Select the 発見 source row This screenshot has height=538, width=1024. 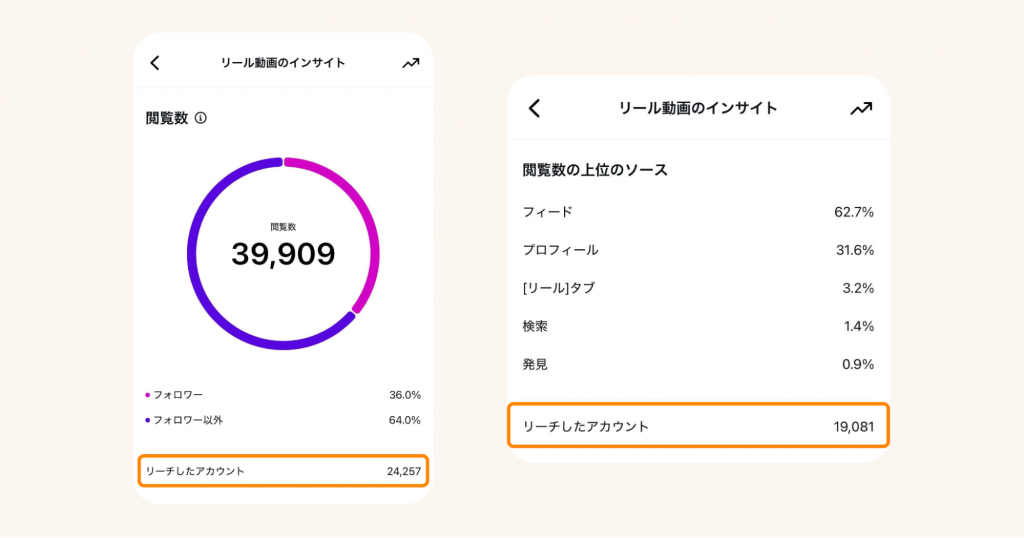[698, 364]
